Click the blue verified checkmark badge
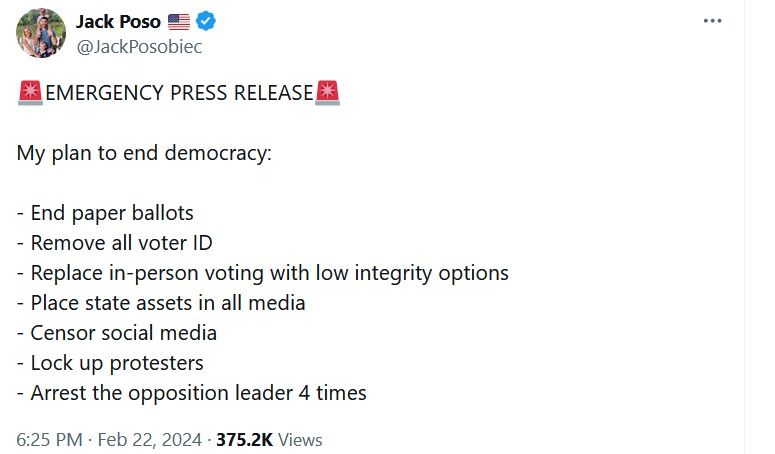Screen dimensions: 775x454 point(206,22)
